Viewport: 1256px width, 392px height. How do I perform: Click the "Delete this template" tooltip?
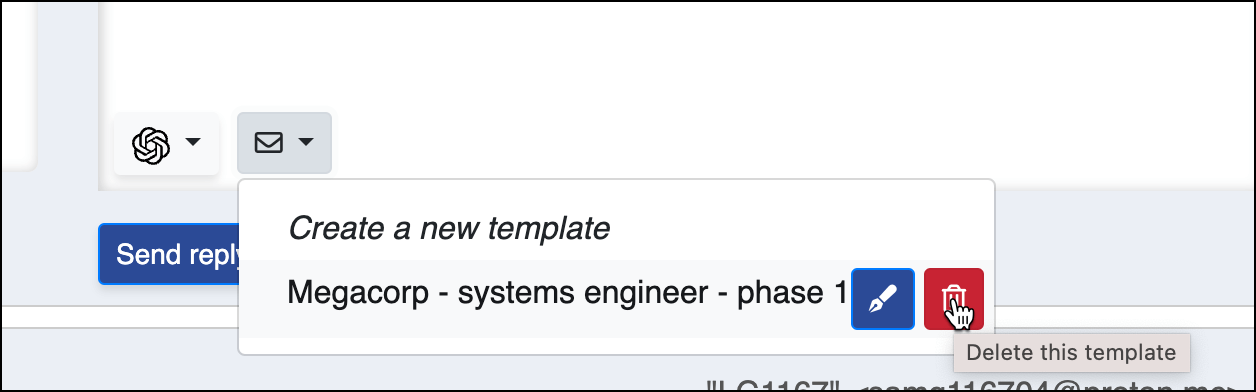(x=1071, y=352)
